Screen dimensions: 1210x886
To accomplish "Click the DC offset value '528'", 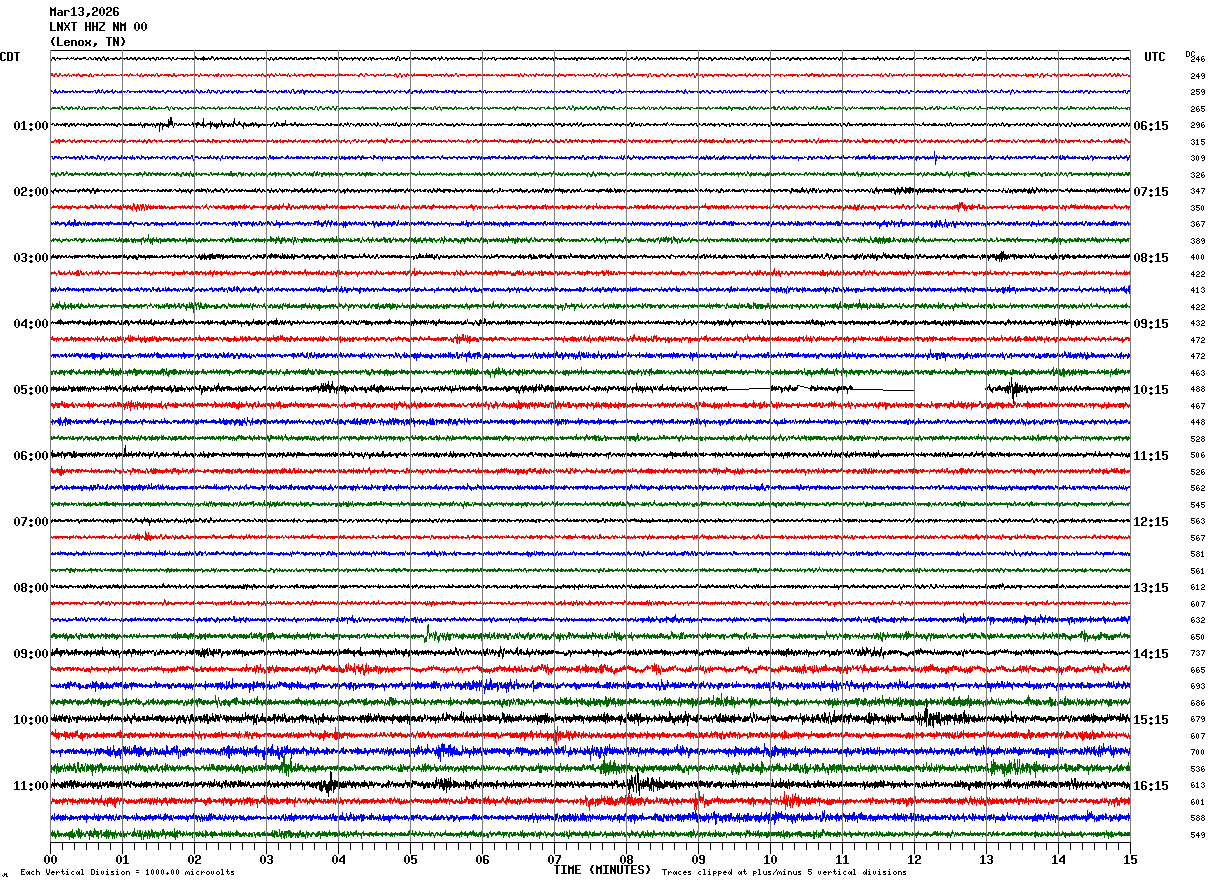I will coord(1197,439).
